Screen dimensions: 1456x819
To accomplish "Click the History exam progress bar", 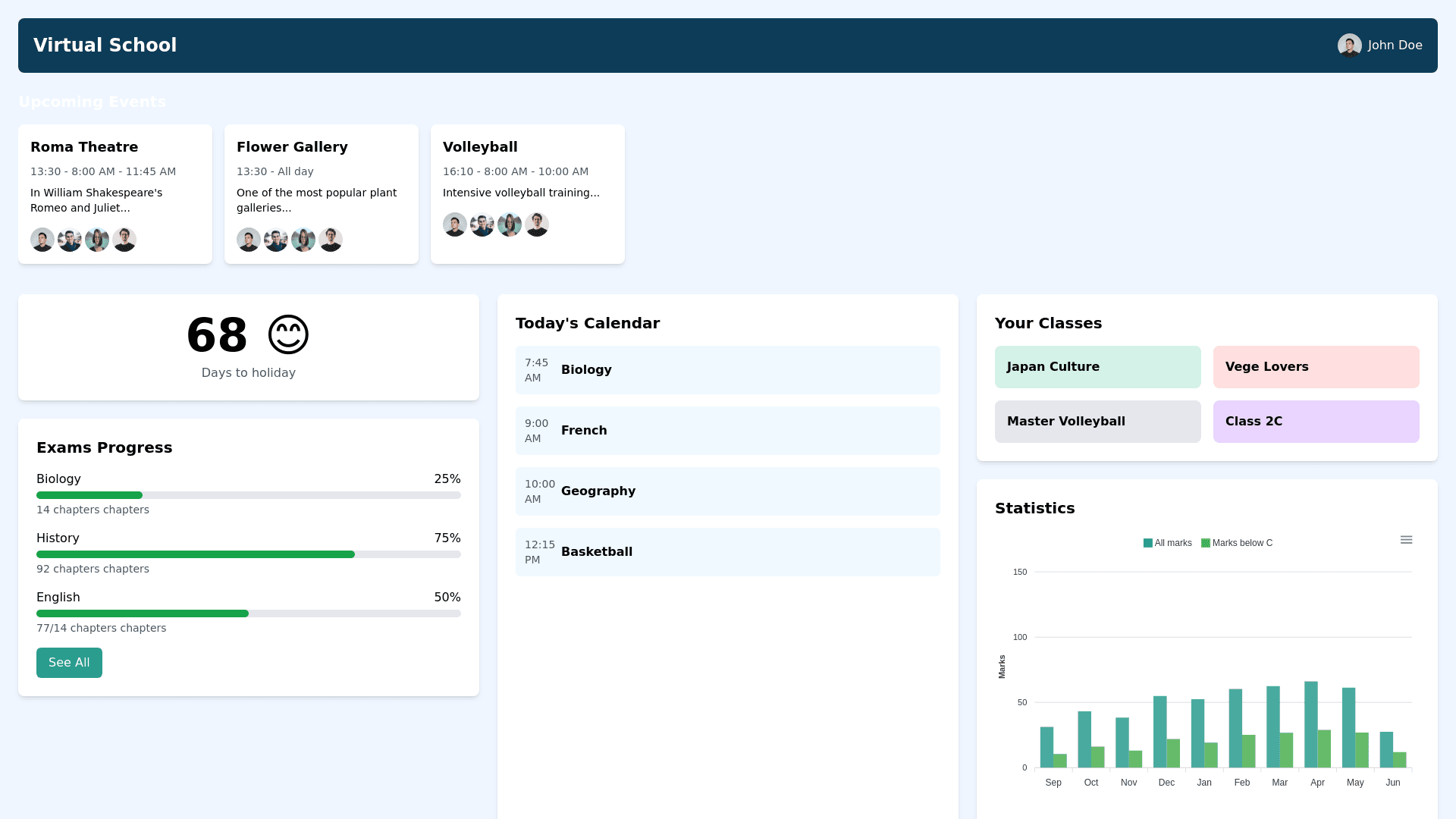I will (248, 554).
